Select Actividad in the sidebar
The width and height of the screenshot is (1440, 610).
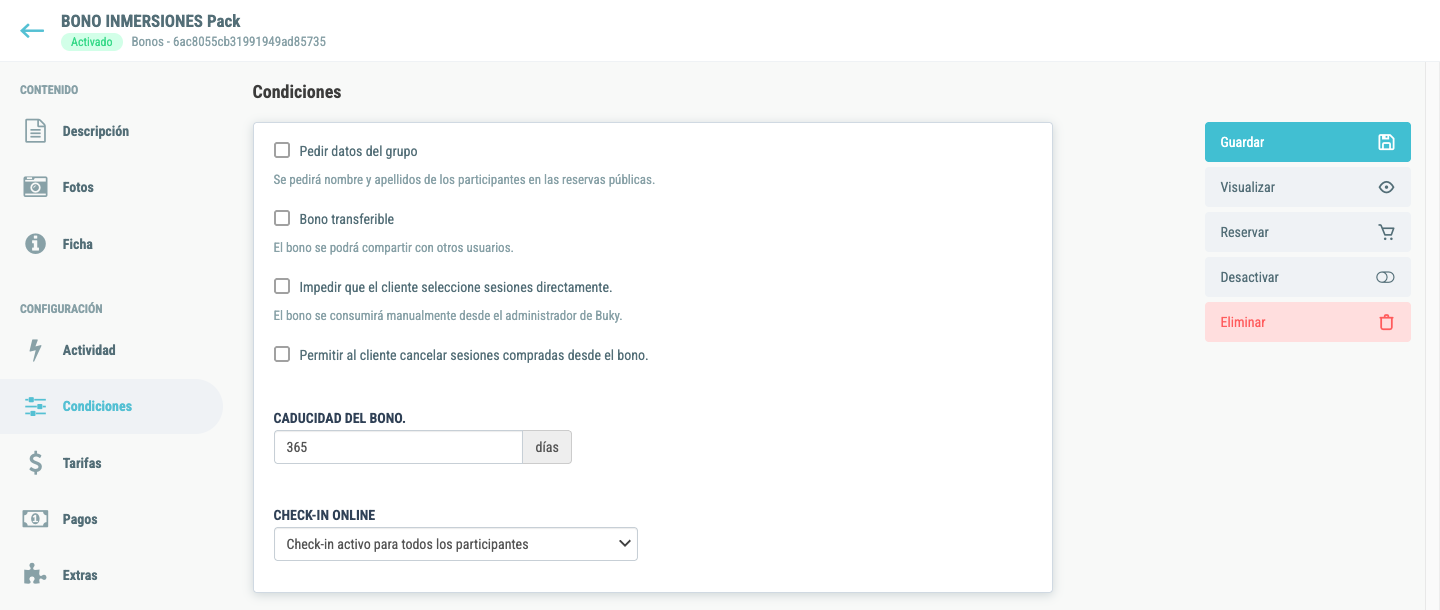tap(89, 350)
